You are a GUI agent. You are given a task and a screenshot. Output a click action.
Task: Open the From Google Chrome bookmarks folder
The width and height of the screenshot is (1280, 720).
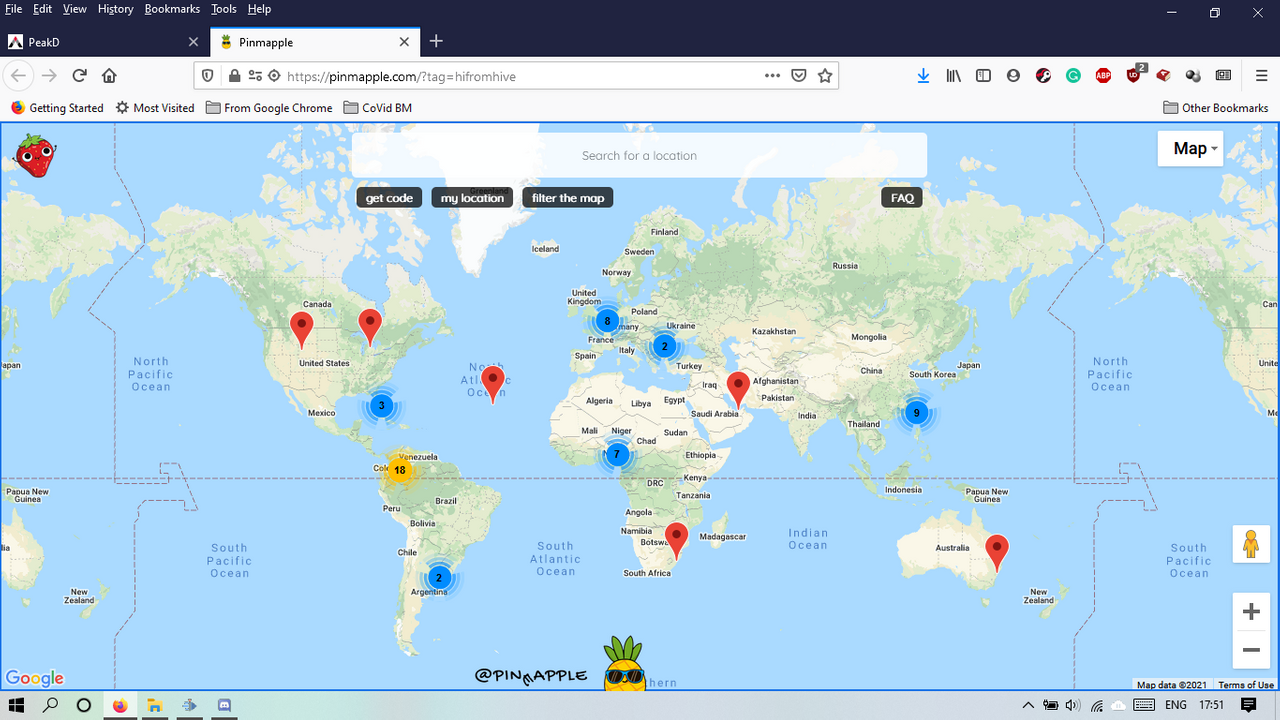tap(269, 108)
